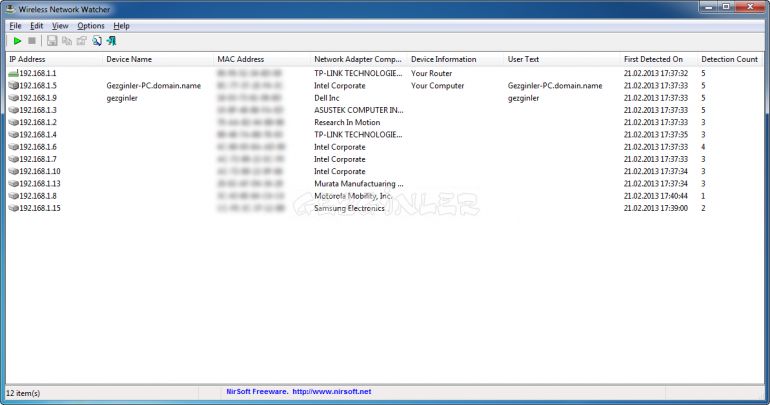Screen dimensions: 770x405
Task: Sort by the Device Name column header
Action: pos(158,59)
